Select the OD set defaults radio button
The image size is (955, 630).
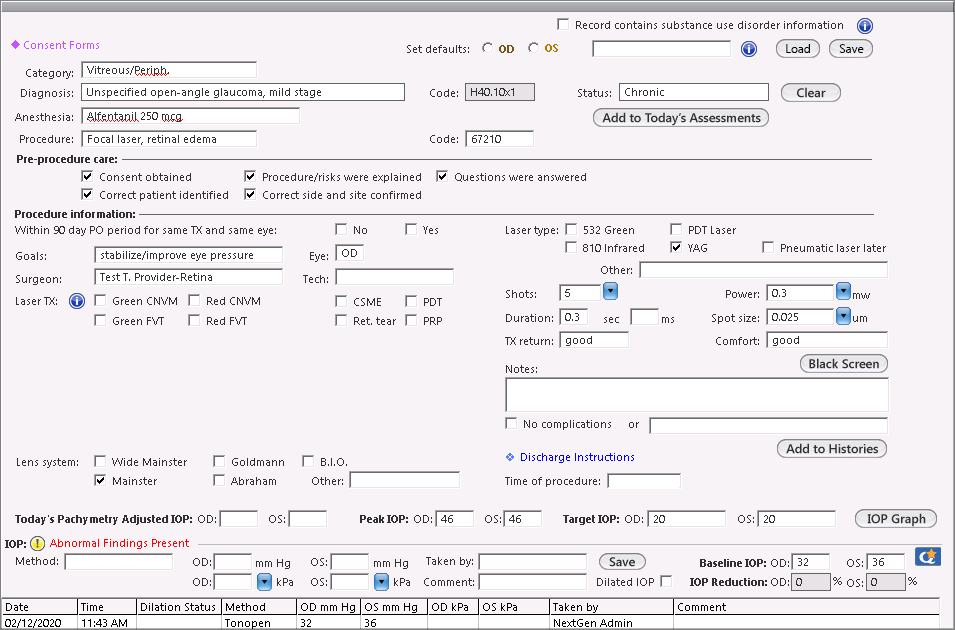coord(487,48)
